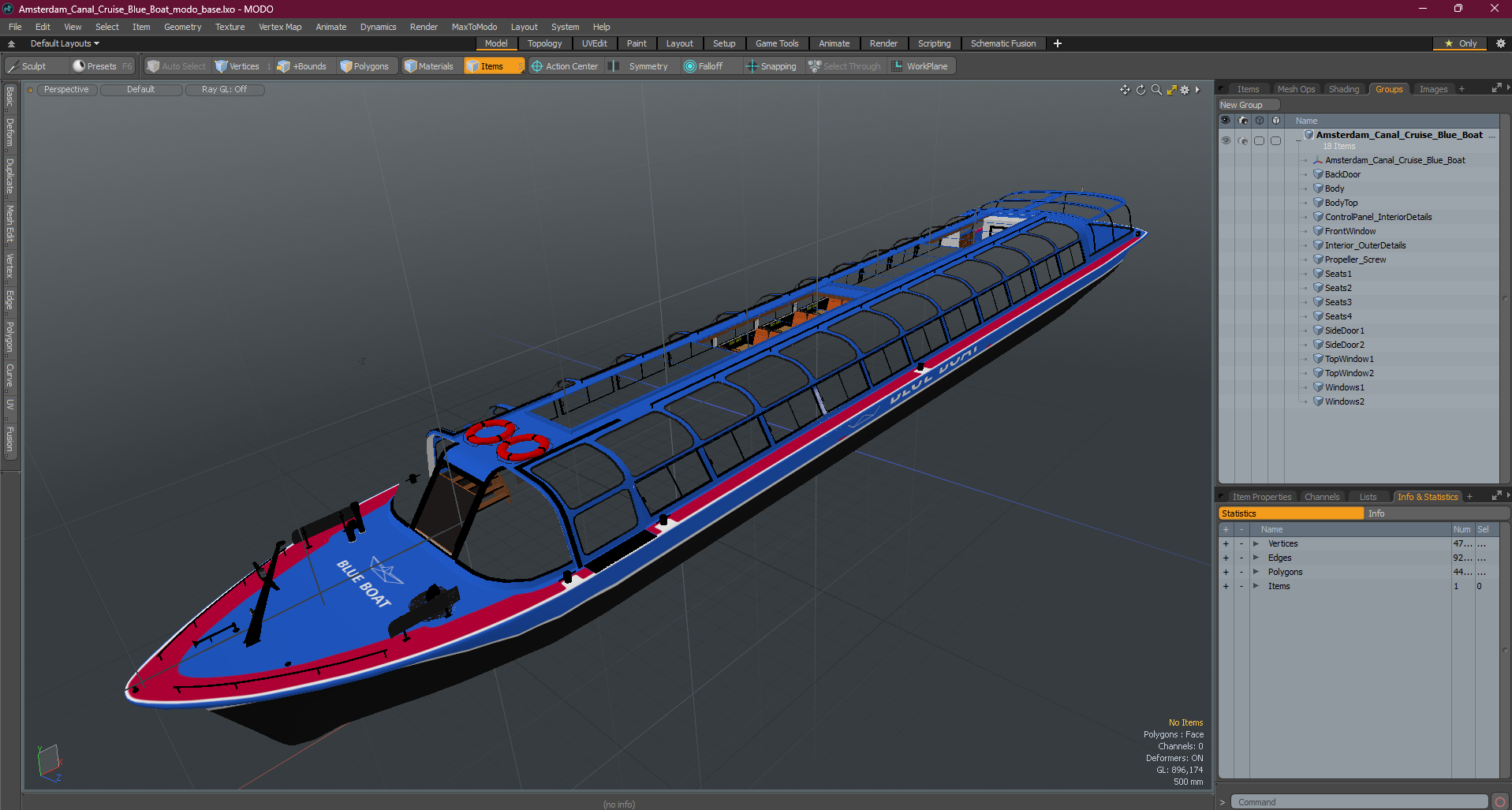The height and width of the screenshot is (810, 1512).
Task: Expand the Vertices statistics row
Action: [1256, 543]
